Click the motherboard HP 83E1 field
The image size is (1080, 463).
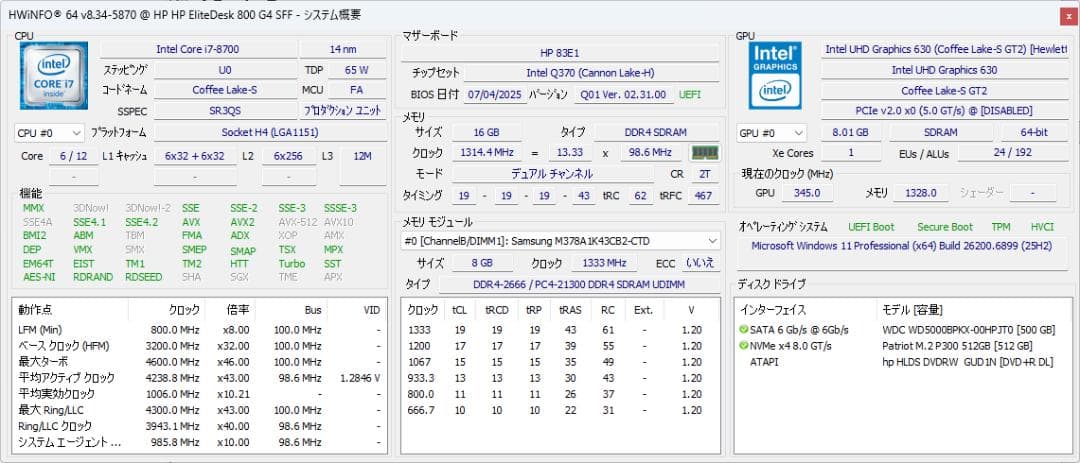point(560,53)
